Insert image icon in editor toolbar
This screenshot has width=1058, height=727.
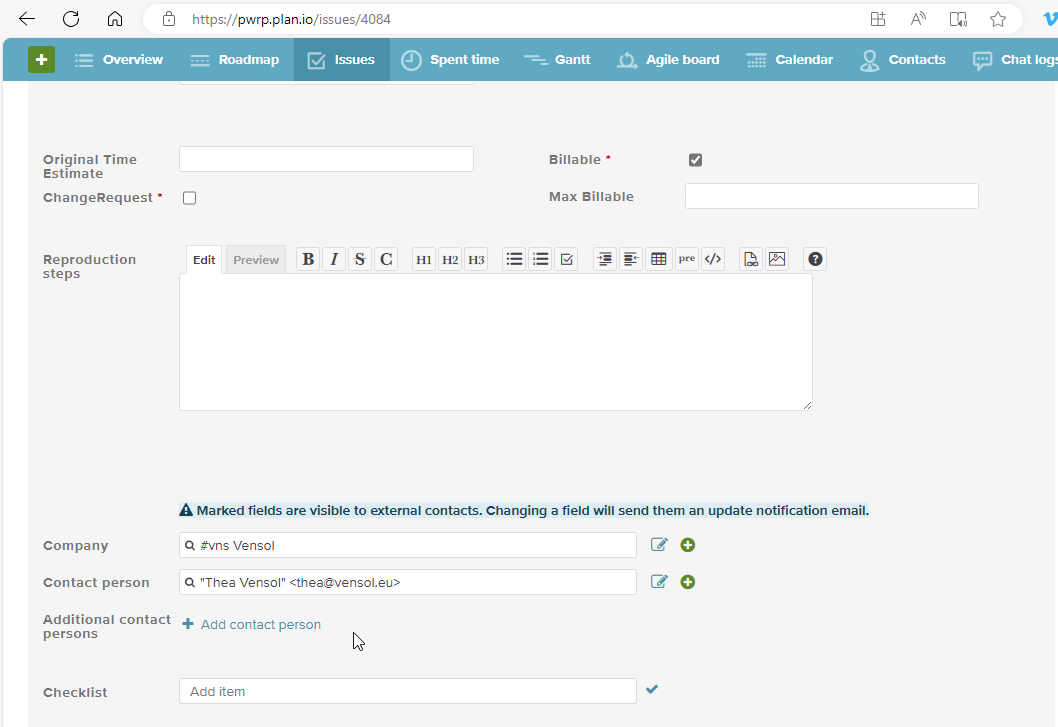(x=777, y=259)
